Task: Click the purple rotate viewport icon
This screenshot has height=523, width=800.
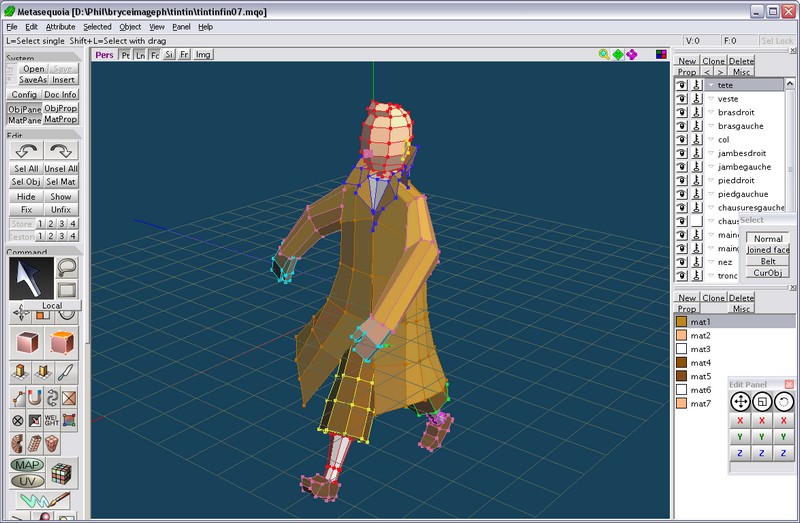Action: (632, 55)
